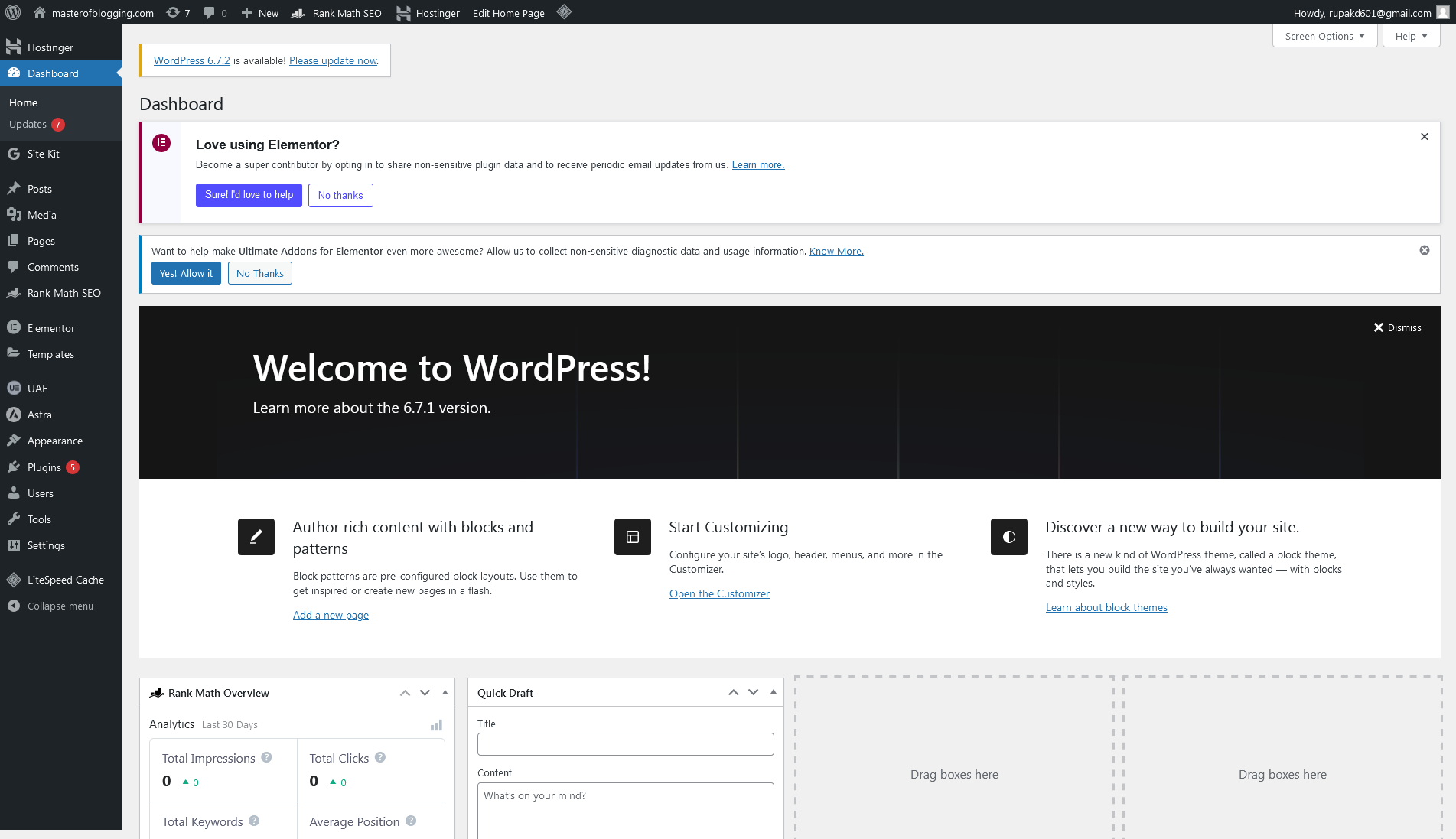Toggle Rank Math Overview panel collapse
This screenshot has height=839, width=1456.
[x=445, y=693]
